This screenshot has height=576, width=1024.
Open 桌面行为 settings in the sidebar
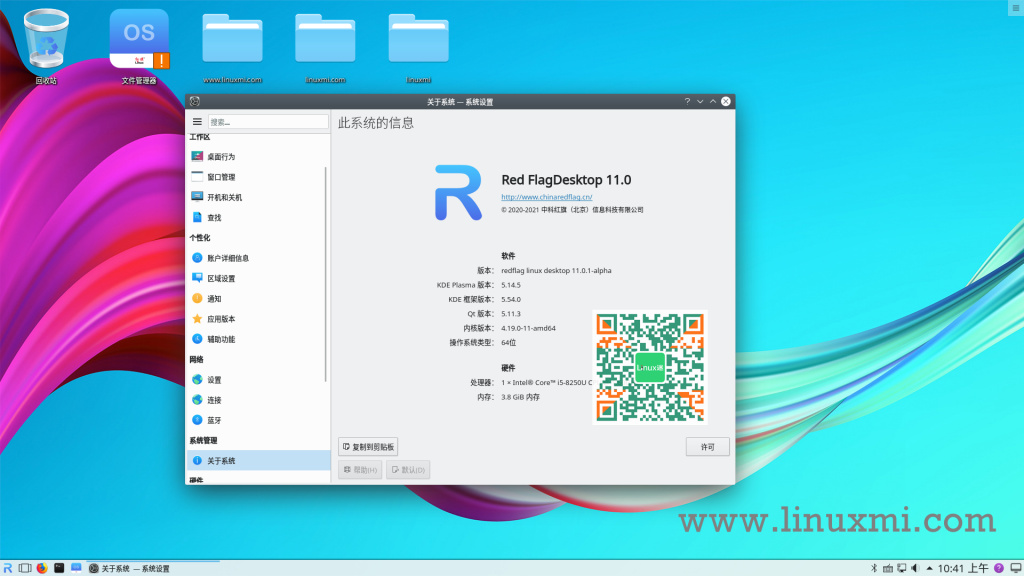tap(258, 157)
